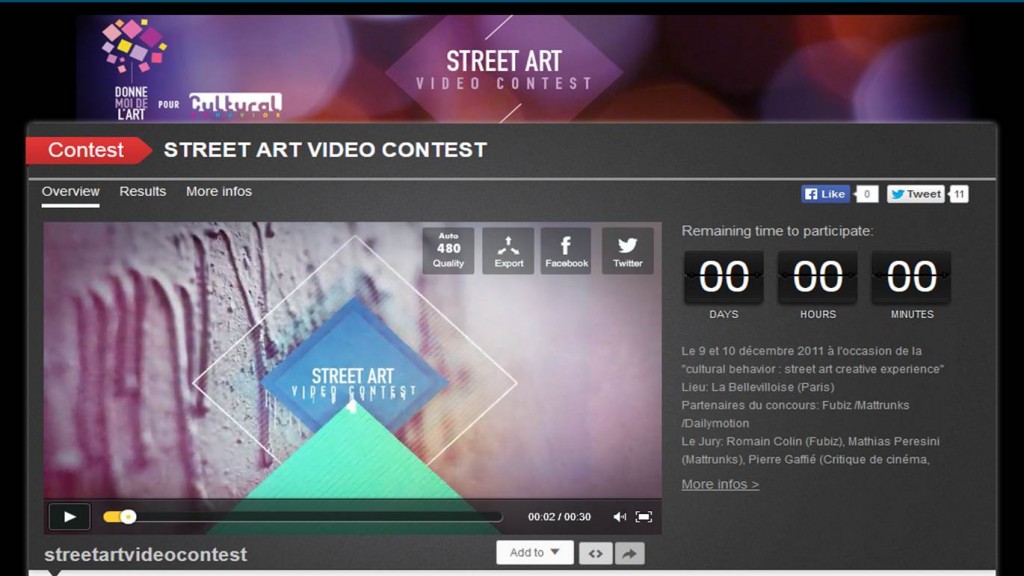Image resolution: width=1024 pixels, height=576 pixels.
Task: Click the share arrow button
Action: 629,553
